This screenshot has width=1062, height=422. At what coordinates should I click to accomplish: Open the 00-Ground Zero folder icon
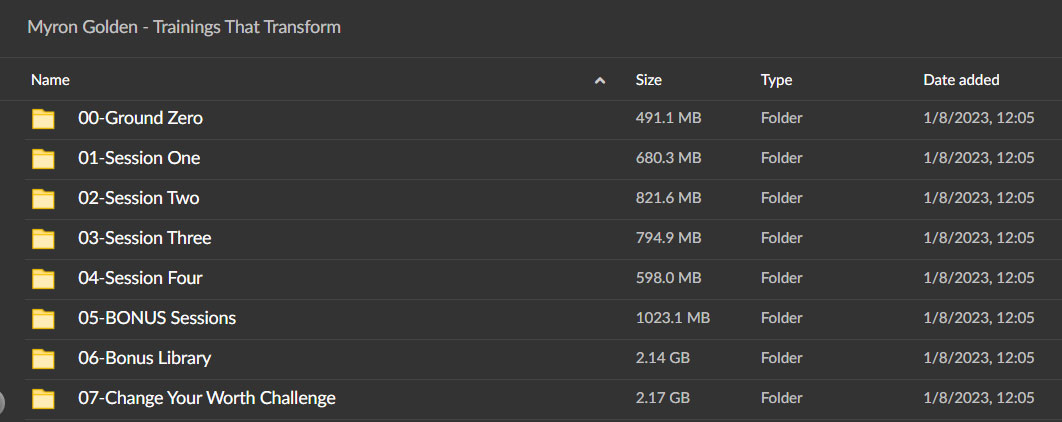coord(43,119)
